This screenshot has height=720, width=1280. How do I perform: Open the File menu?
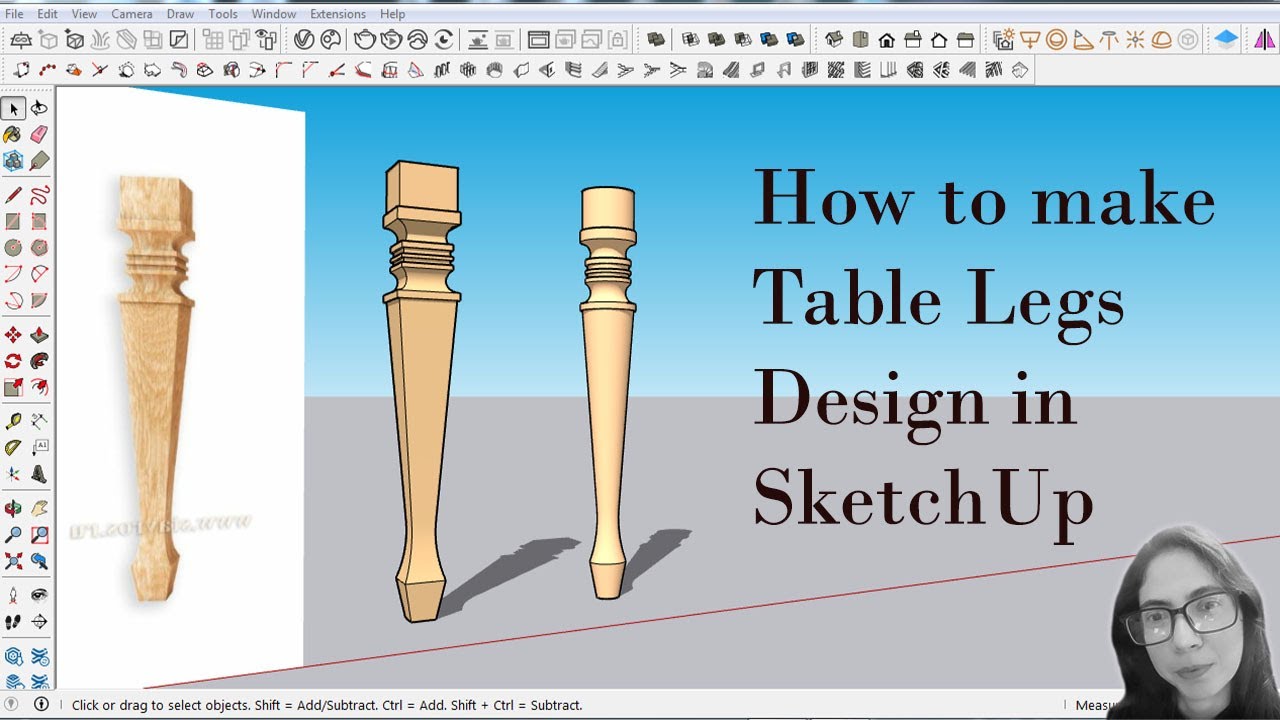[14, 14]
